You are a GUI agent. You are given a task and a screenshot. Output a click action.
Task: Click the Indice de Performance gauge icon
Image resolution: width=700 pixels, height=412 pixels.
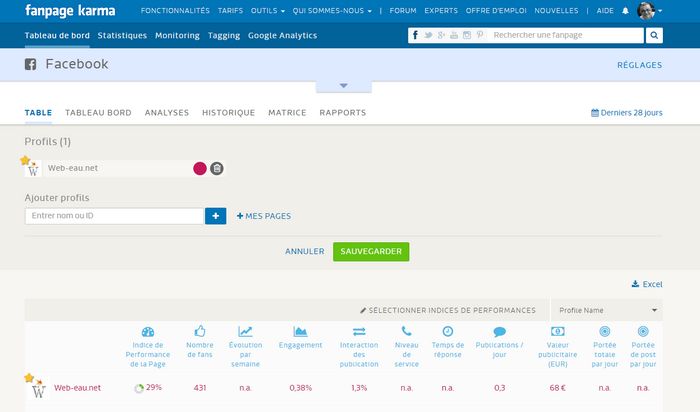(x=148, y=332)
